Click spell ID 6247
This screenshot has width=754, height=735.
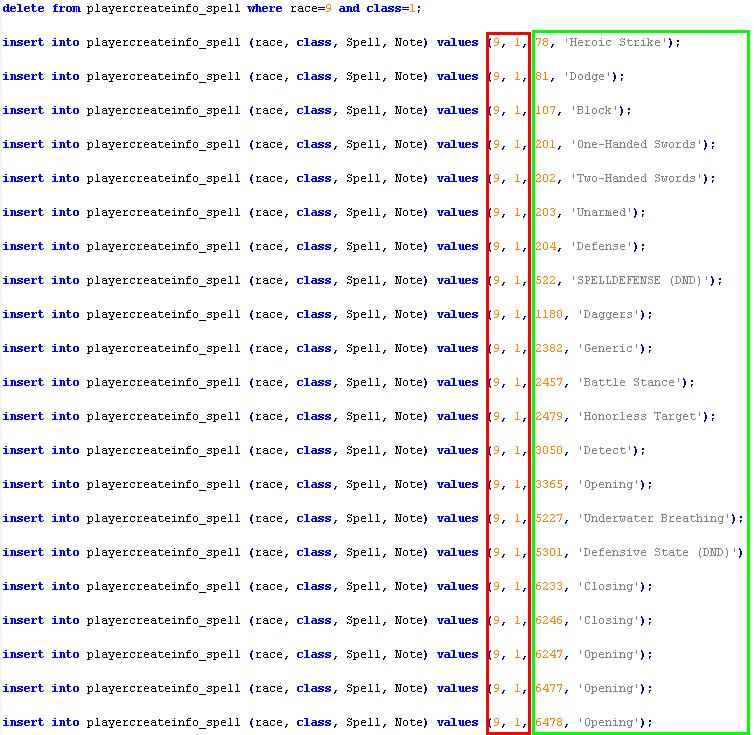coord(549,654)
